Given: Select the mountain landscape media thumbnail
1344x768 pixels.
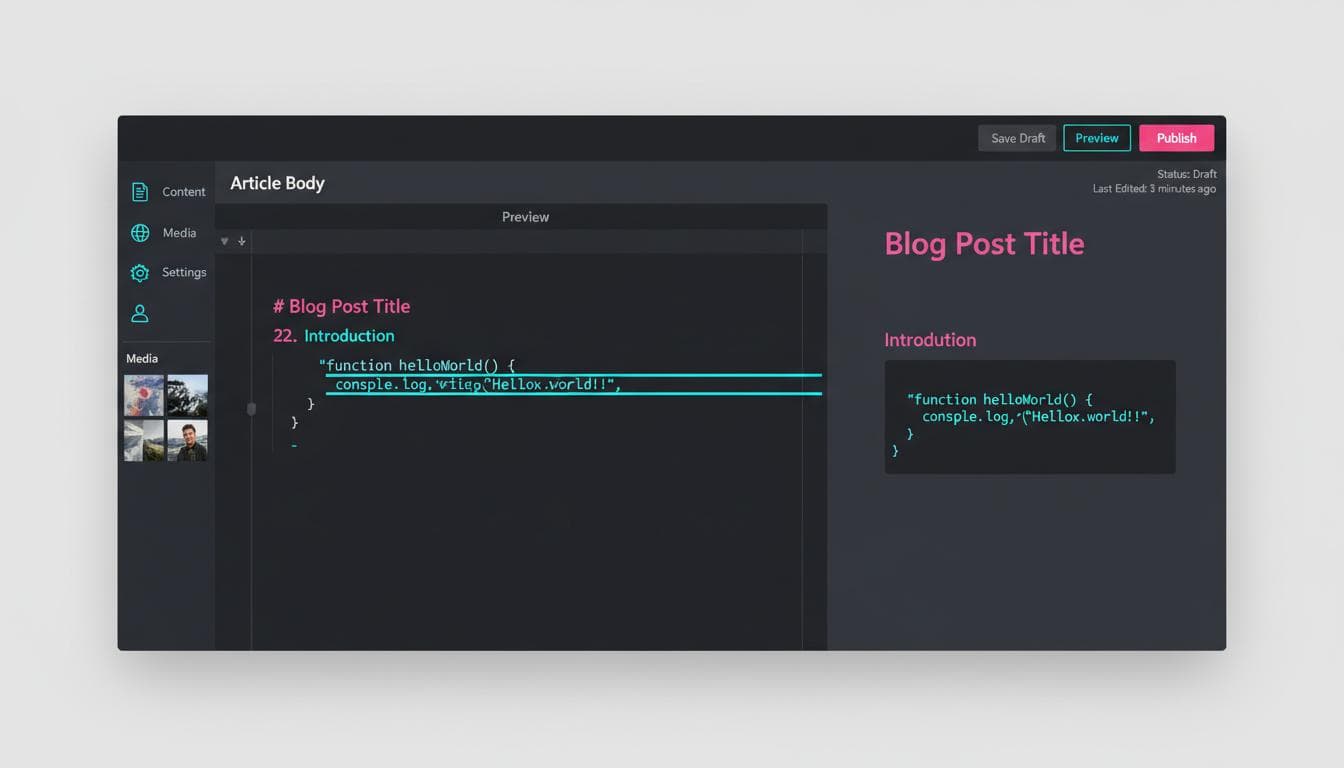Looking at the screenshot, I should coord(144,440).
